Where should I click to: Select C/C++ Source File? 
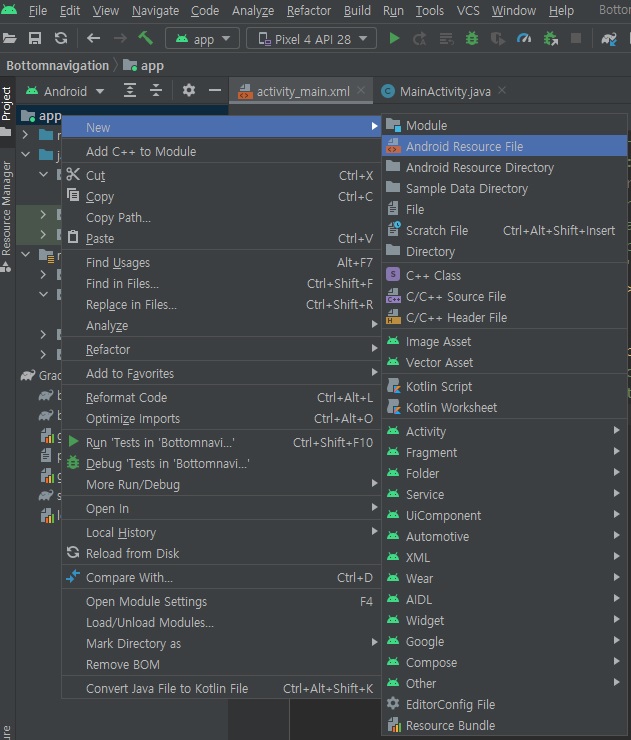tap(504, 296)
